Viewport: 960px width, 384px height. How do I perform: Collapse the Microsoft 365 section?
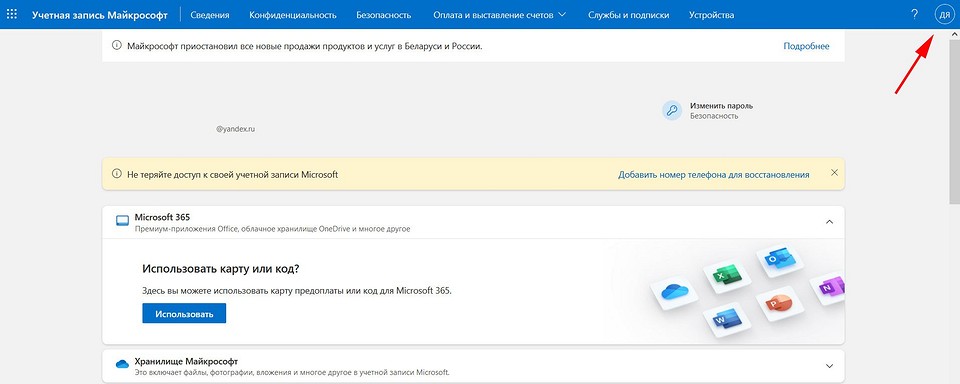[x=830, y=222]
